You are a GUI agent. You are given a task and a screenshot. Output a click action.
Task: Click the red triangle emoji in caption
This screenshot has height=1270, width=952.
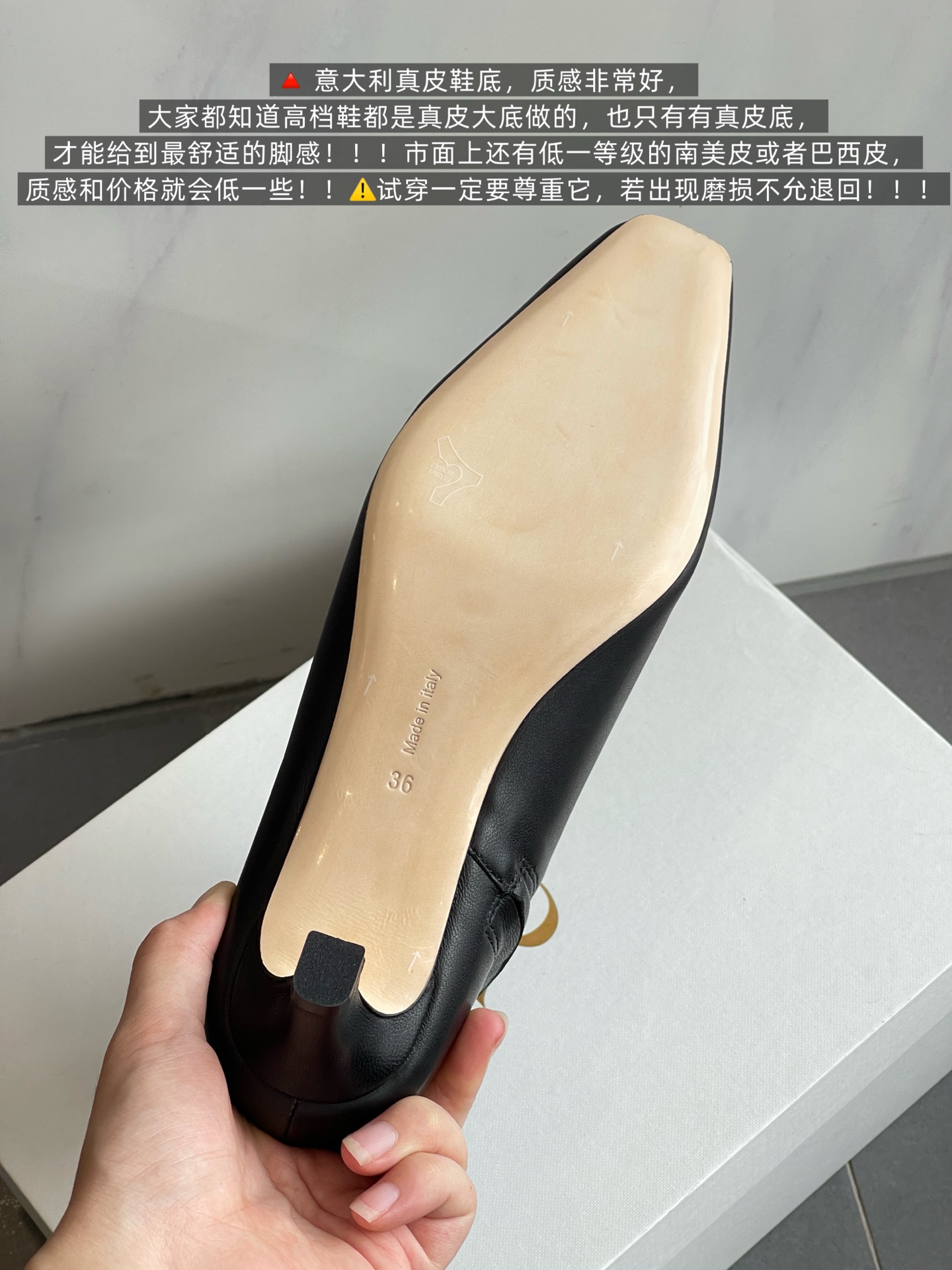[290, 82]
